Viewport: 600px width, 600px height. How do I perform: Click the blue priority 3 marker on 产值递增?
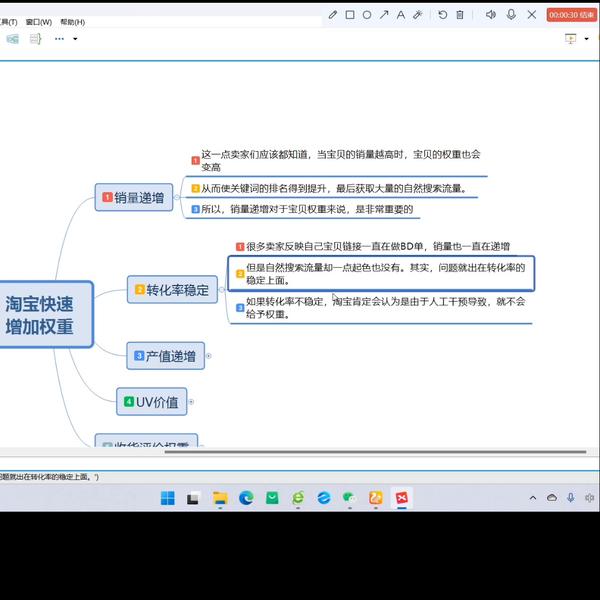pos(139,355)
